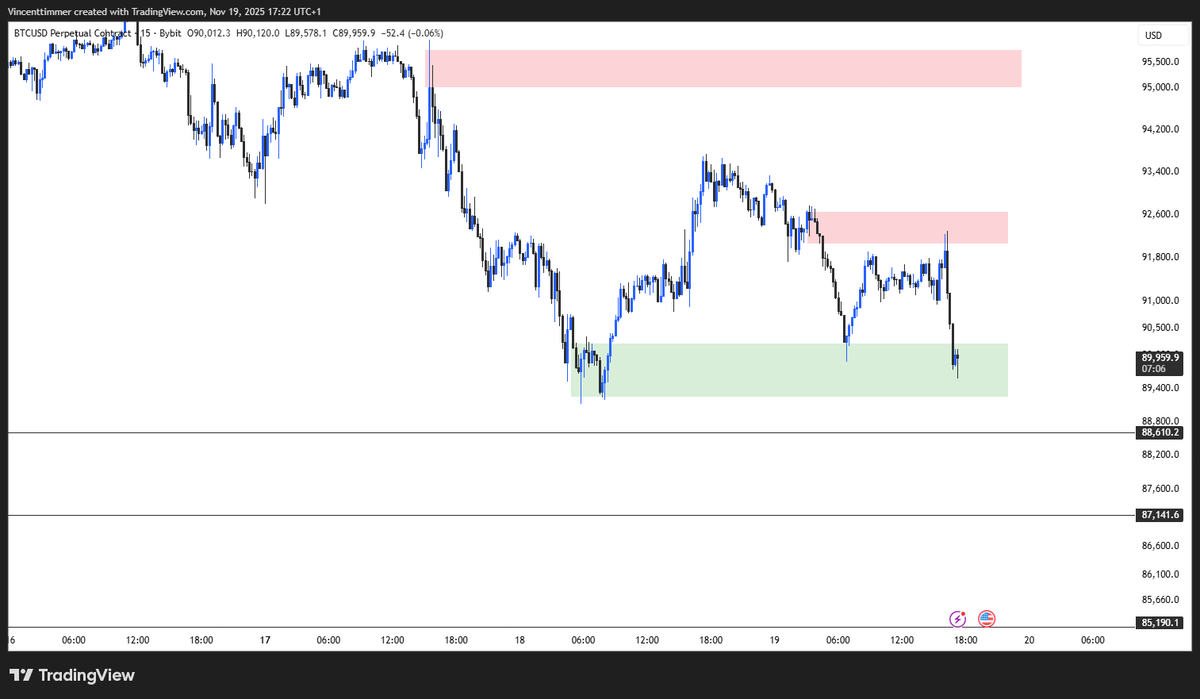Select the 89,959.9 current price label
The height and width of the screenshot is (699, 1200).
[x=1160, y=357]
